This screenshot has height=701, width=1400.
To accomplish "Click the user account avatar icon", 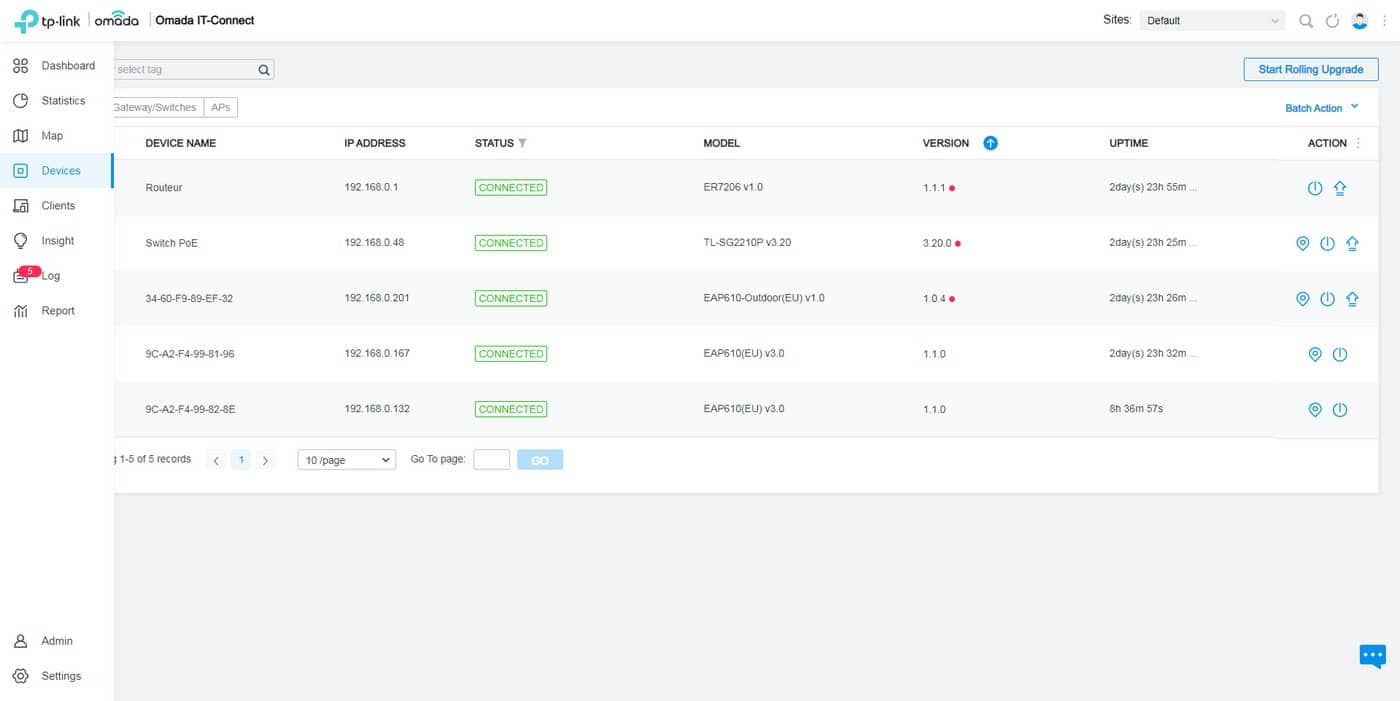I will tap(1359, 21).
